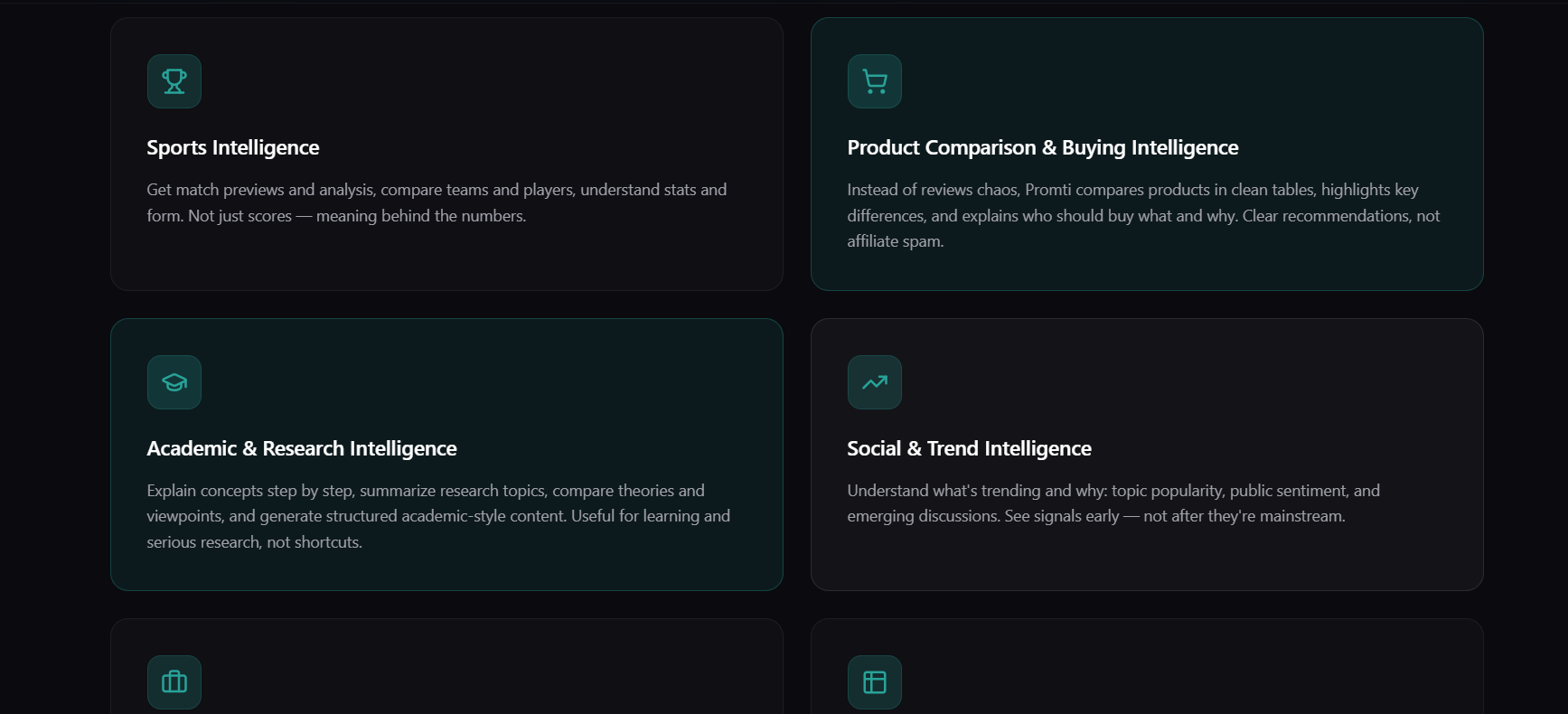Image resolution: width=1568 pixels, height=714 pixels.
Task: Select the highlighted Academic & Research card background
Action: pos(542,380)
